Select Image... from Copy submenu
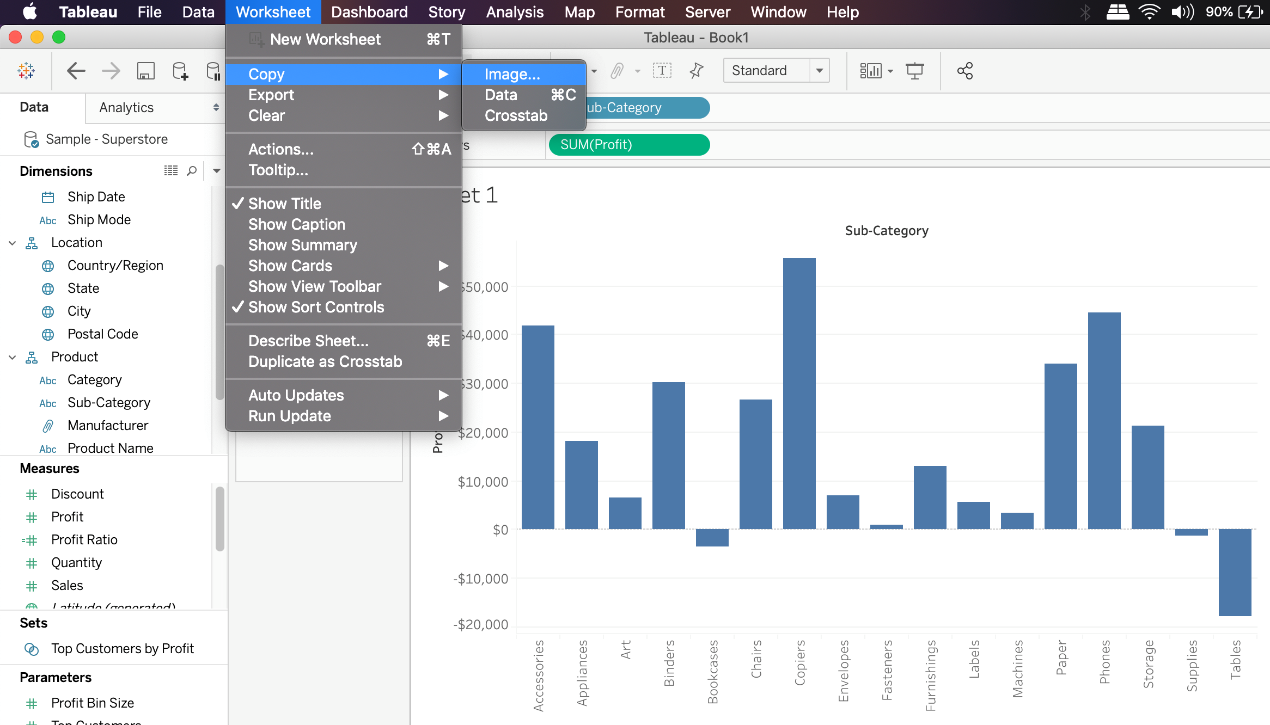 click(512, 74)
